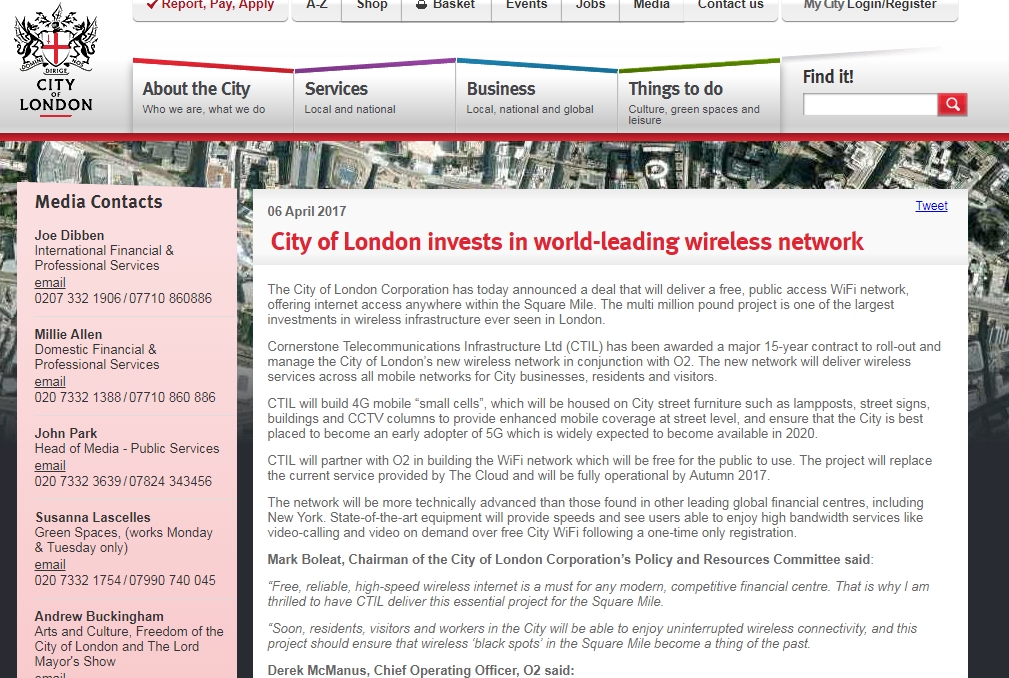Click the name Susanna Lascelles
The height and width of the screenshot is (678, 1009).
(93, 518)
